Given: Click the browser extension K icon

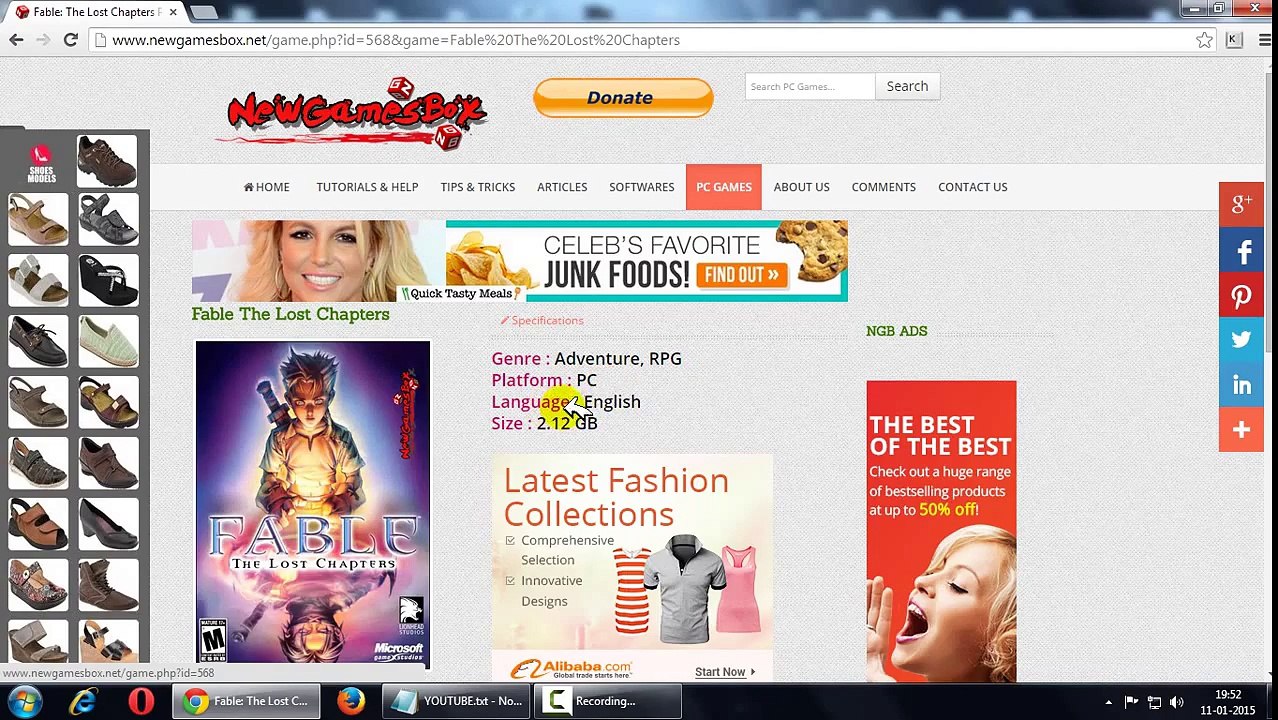Looking at the screenshot, I should click(1234, 40).
